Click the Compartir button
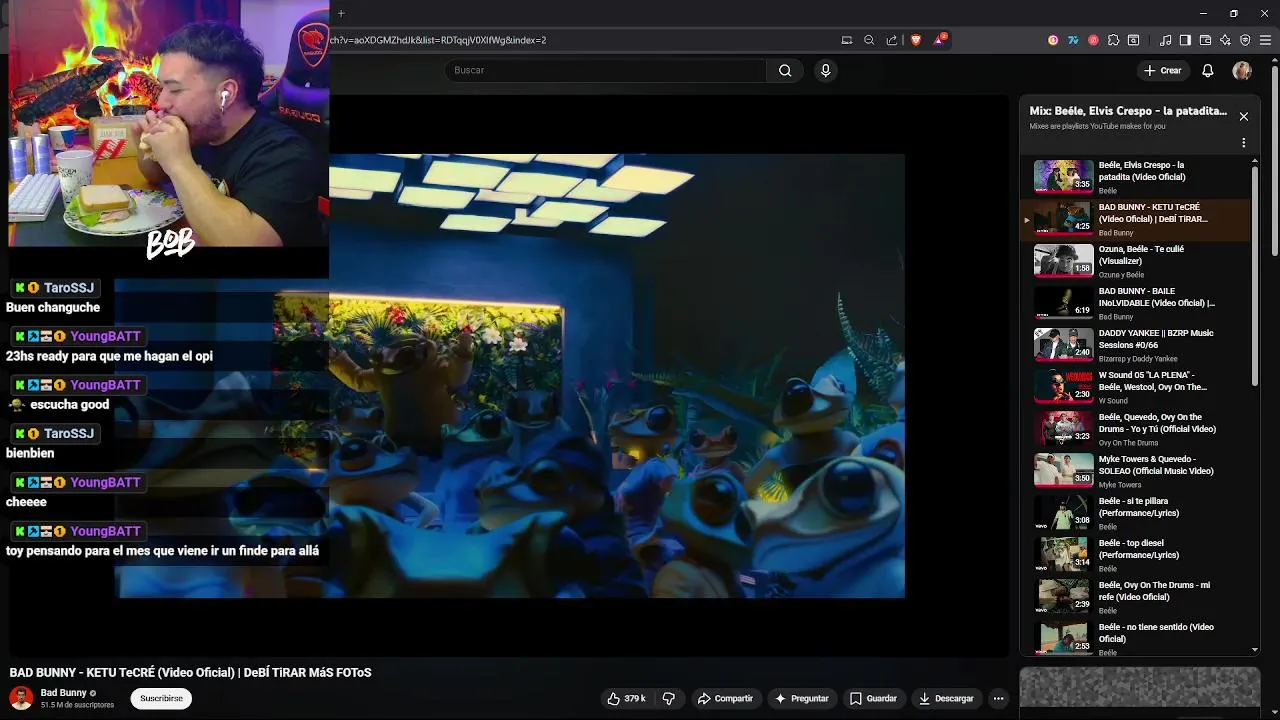Viewport: 1280px width, 720px height. click(x=725, y=698)
